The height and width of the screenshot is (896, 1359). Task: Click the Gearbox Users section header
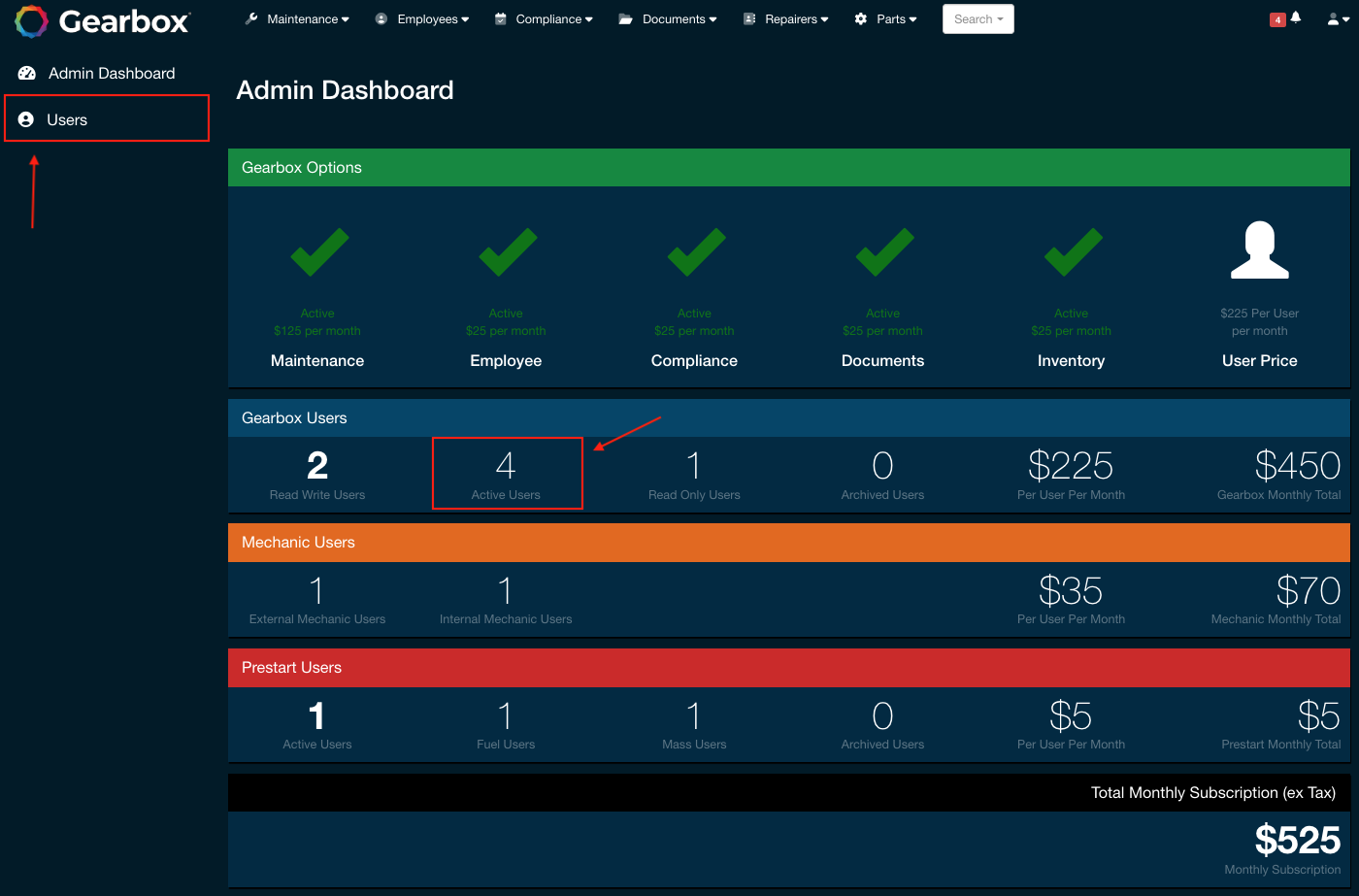coord(789,417)
